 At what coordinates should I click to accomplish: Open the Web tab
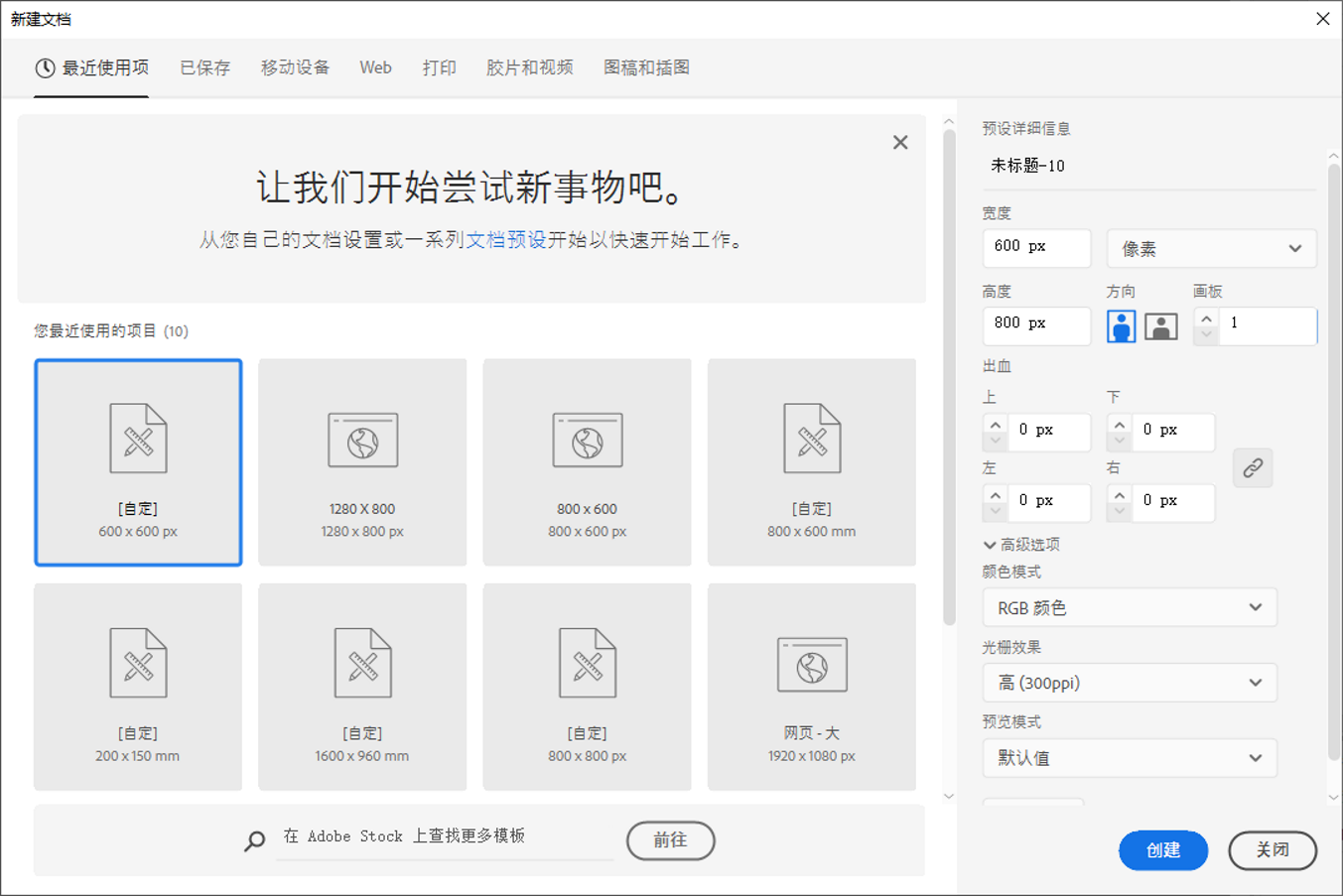375,67
